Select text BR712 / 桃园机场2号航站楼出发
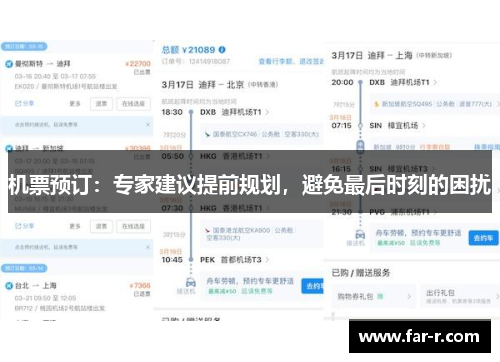The image size is (500, 362). pos(60,308)
